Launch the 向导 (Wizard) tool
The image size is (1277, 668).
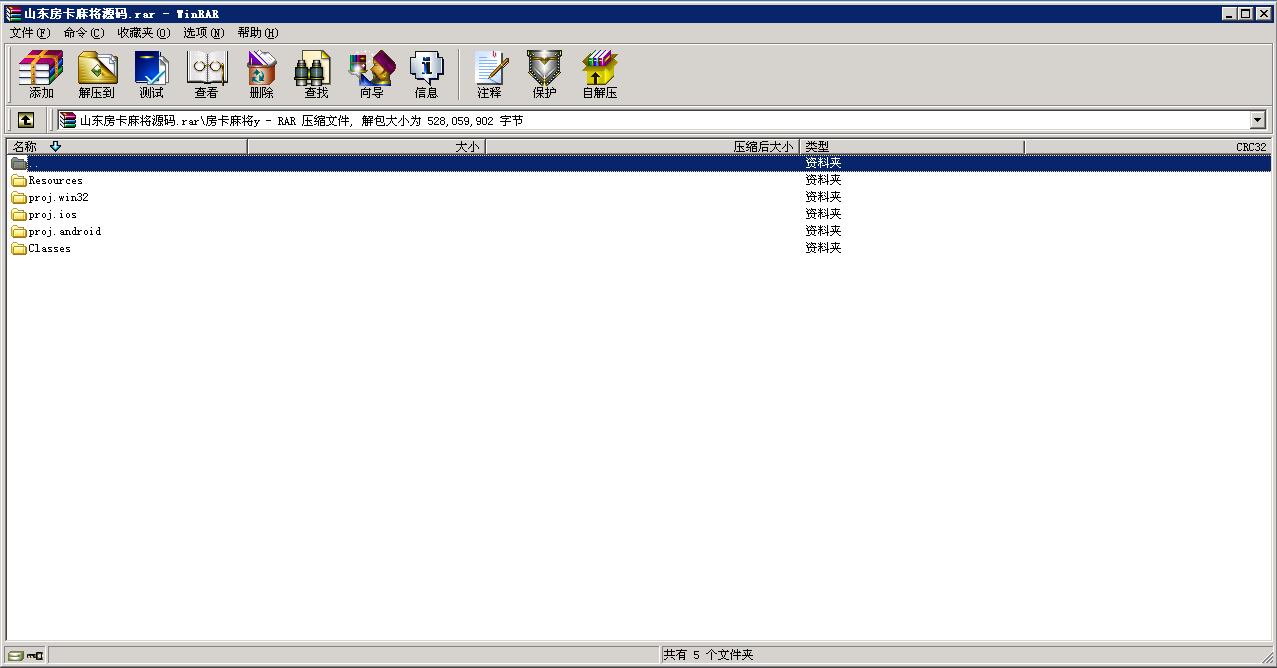[x=371, y=75]
